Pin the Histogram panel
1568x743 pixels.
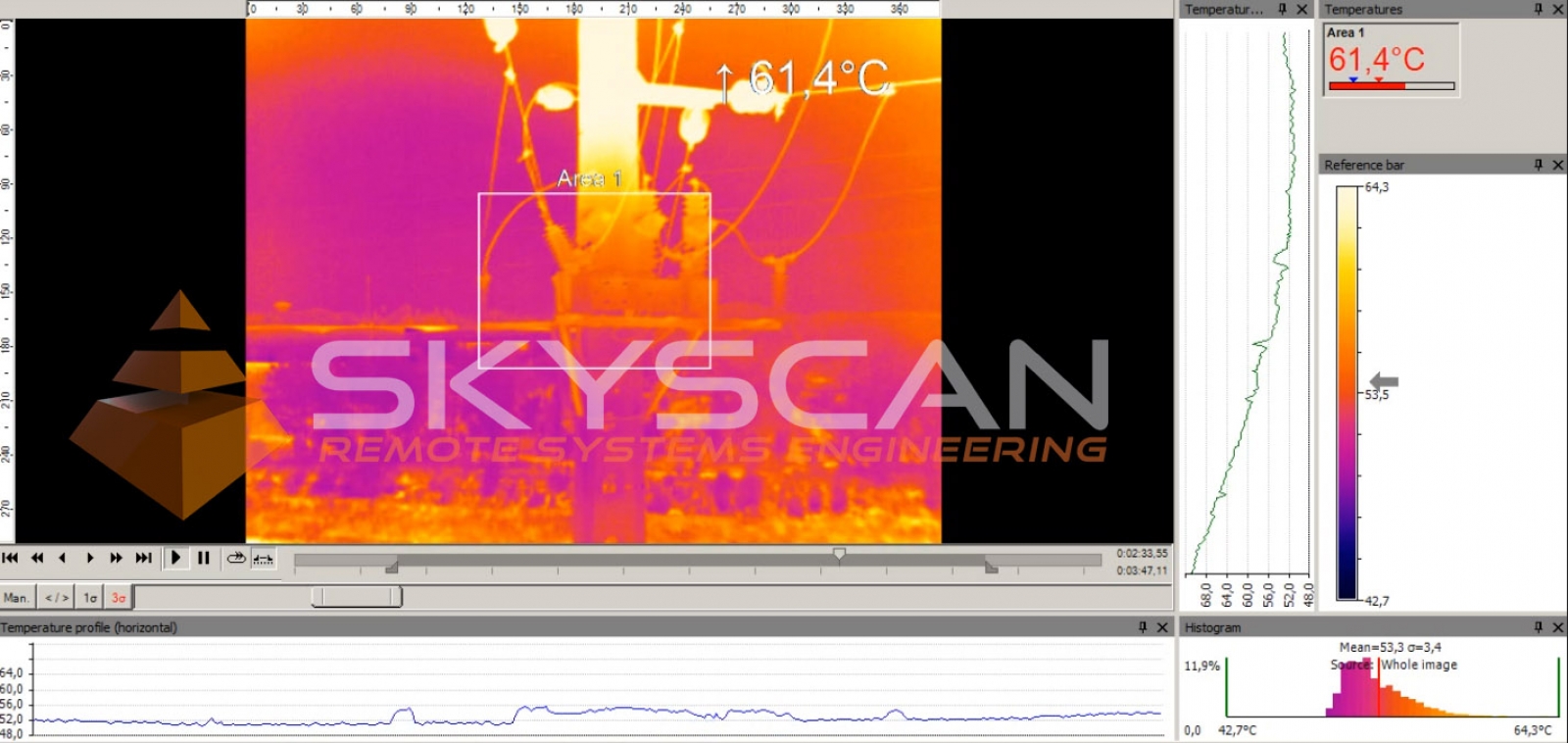(x=1538, y=627)
